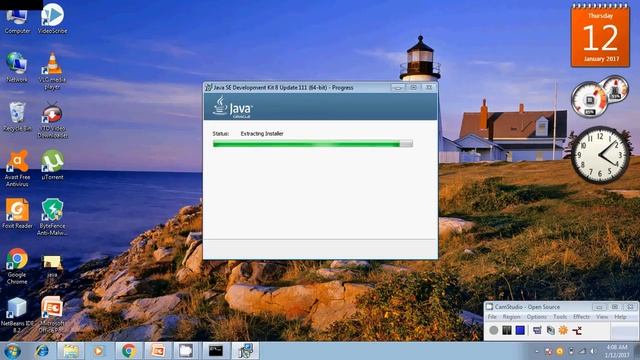Open the CamStudio File menu
Image resolution: width=640 pixels, height=360 pixels.
coord(492,317)
